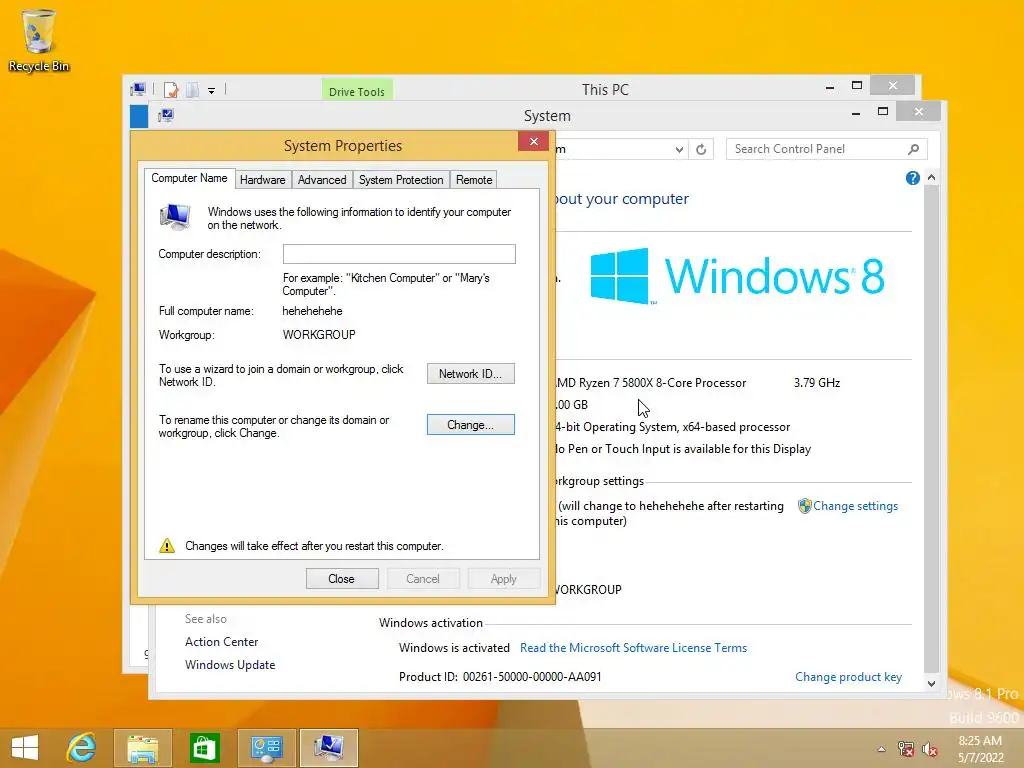This screenshot has width=1024, height=768.
Task: Show hidden tray icons arrow
Action: tap(881, 749)
